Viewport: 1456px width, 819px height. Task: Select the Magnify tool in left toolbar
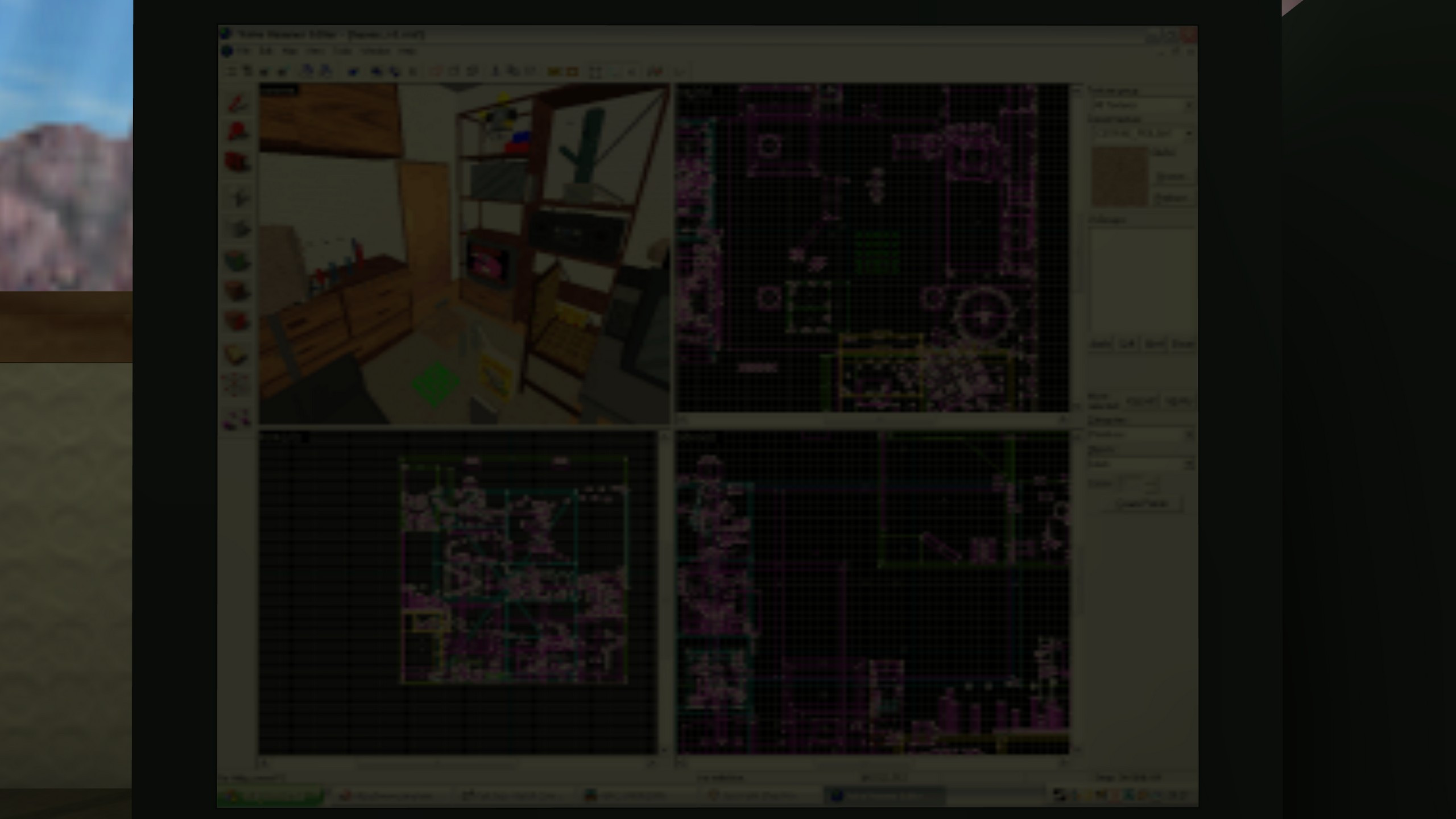coord(238,132)
